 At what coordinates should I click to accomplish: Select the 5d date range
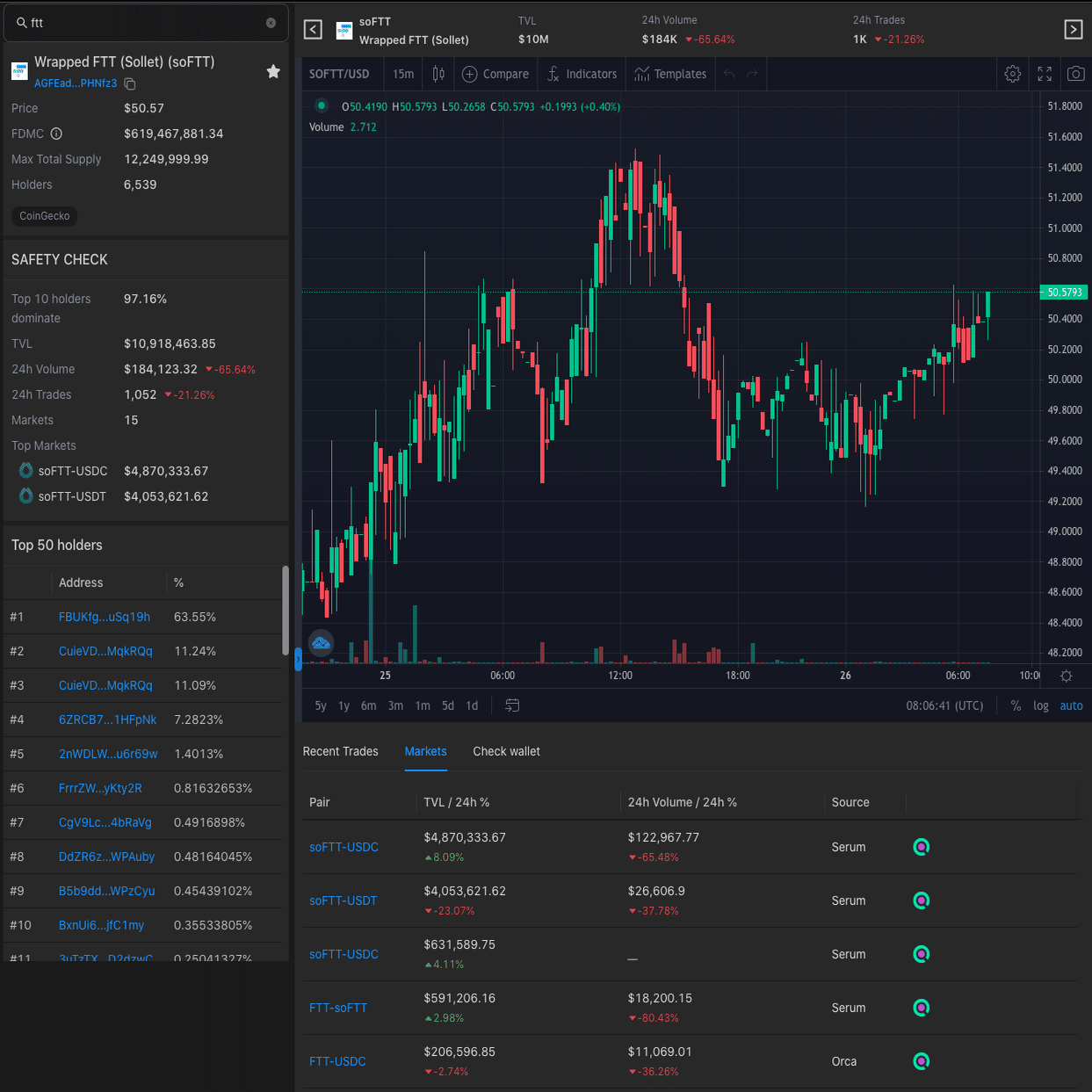coord(448,706)
